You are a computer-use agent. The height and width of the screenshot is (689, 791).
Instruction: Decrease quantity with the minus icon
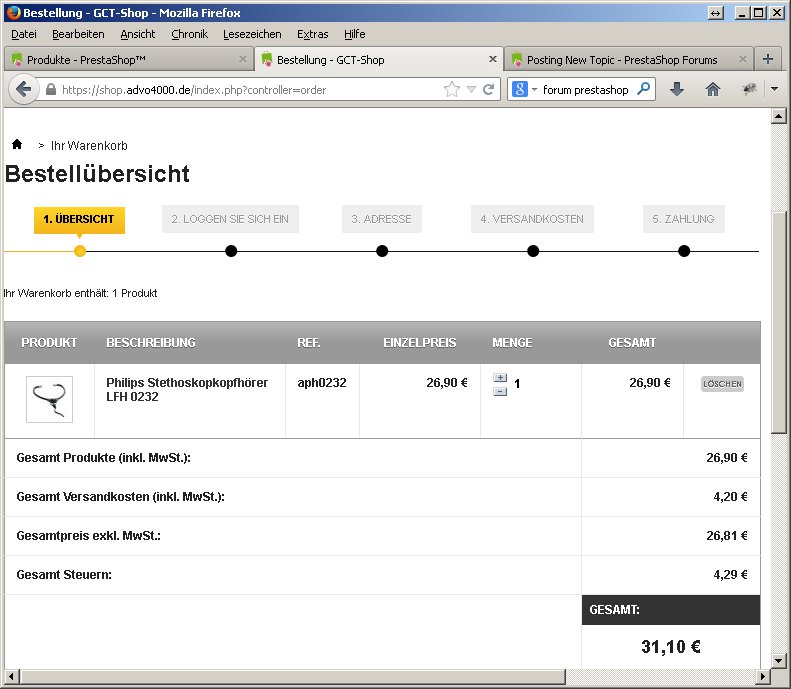point(500,392)
